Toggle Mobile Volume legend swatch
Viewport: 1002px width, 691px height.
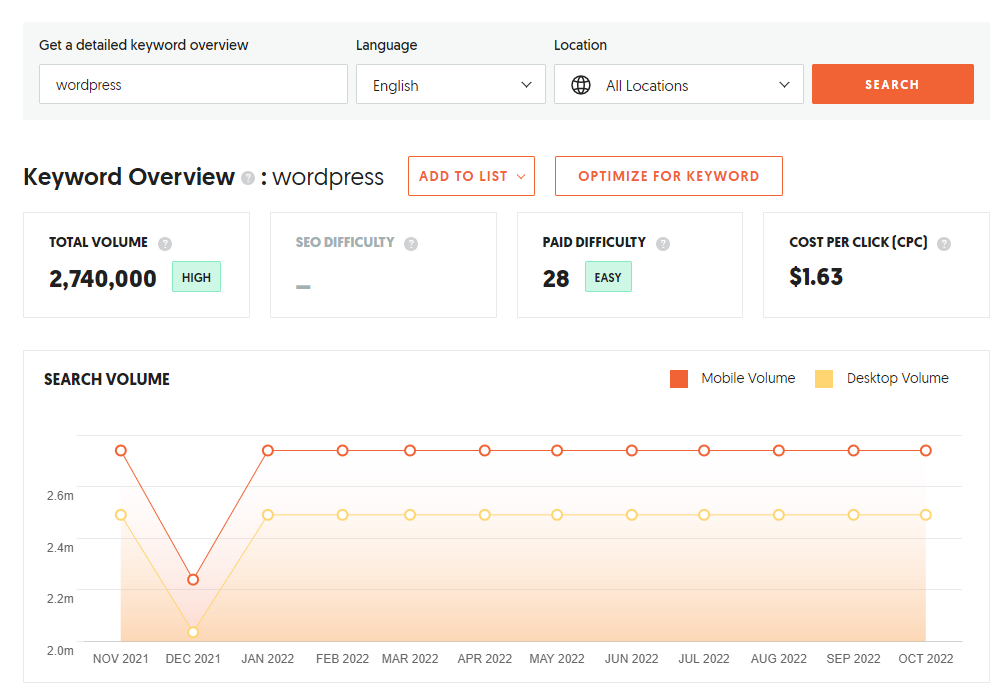[x=679, y=378]
